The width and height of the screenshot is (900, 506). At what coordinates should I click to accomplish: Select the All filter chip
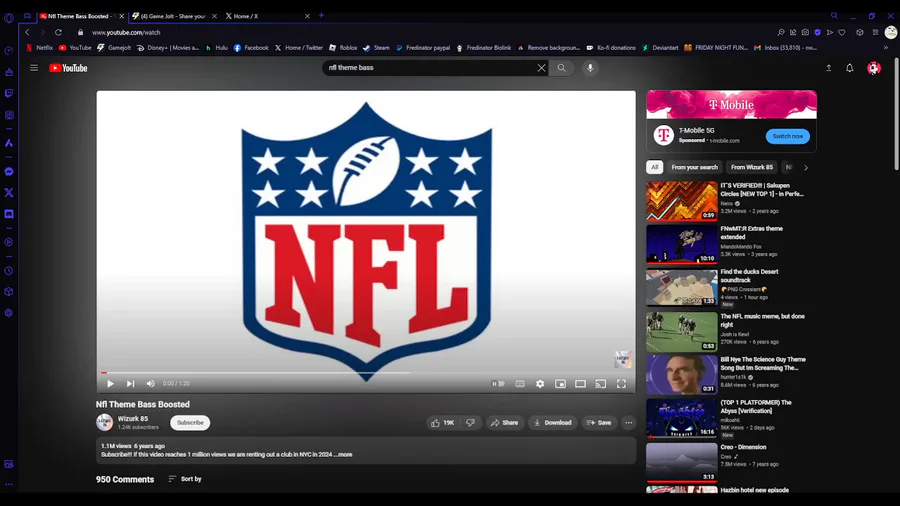654,167
